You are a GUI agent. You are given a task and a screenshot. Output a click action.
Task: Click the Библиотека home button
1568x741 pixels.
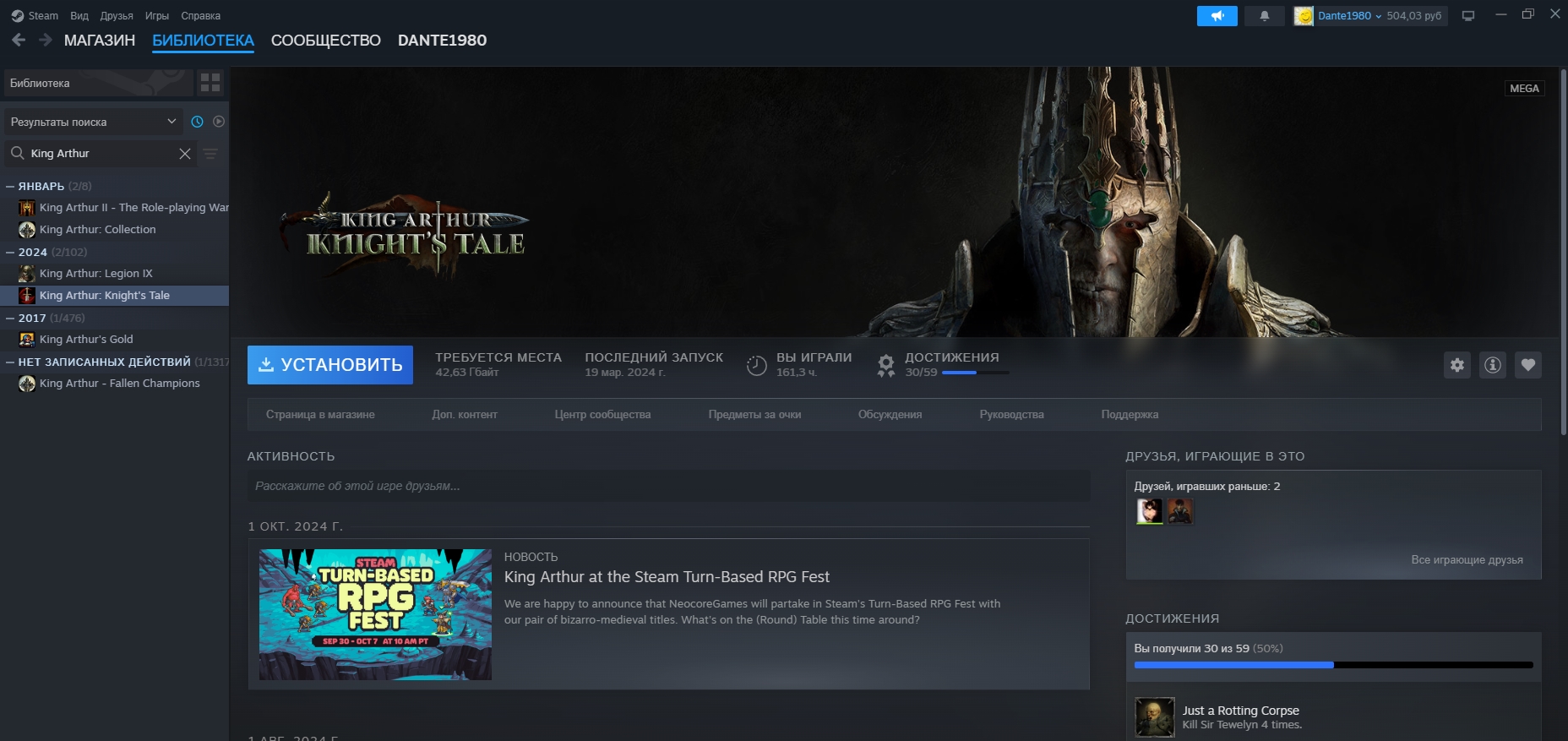[98, 83]
